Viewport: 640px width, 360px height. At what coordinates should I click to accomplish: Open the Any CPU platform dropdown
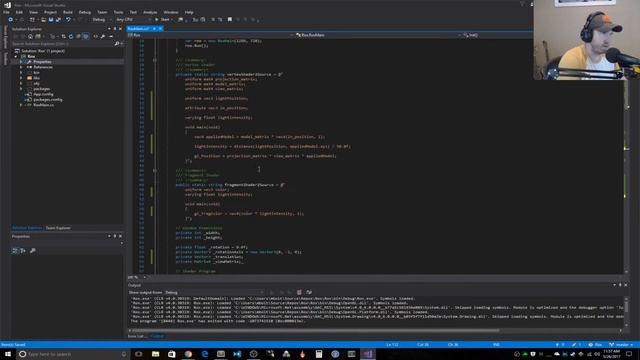(133, 20)
